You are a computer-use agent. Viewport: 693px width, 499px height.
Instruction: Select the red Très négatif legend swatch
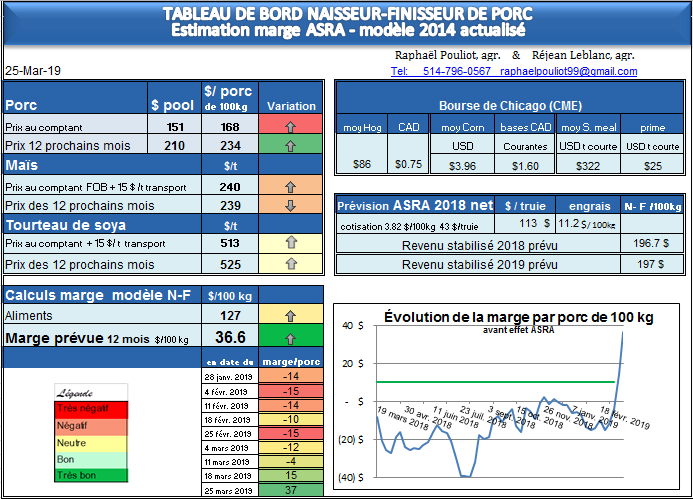tap(90, 407)
